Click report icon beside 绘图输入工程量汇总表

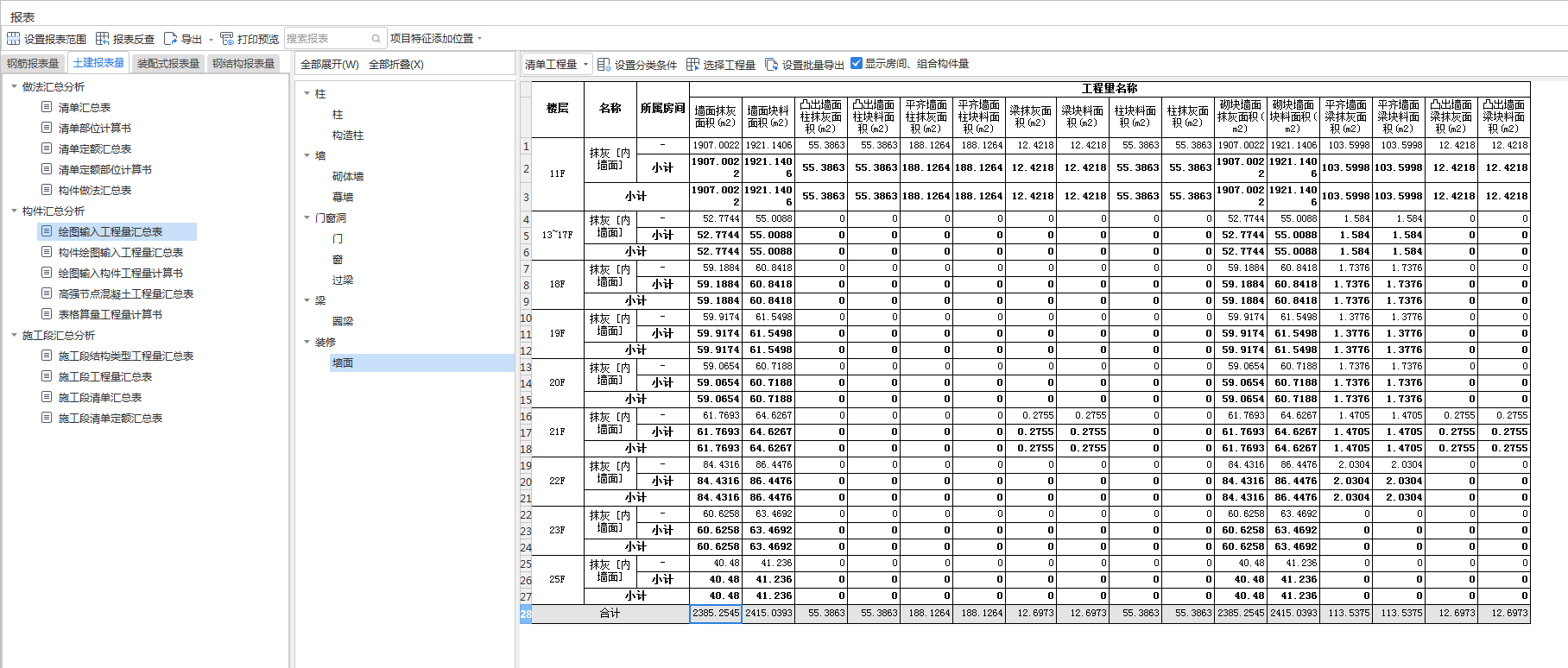click(47, 231)
